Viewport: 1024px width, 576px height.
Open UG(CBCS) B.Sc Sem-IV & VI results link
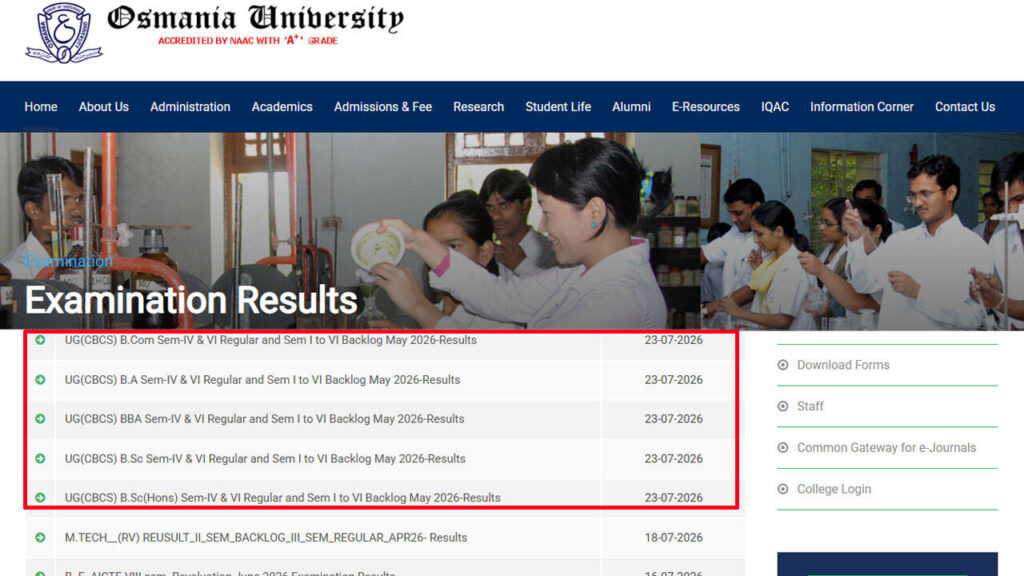point(265,459)
